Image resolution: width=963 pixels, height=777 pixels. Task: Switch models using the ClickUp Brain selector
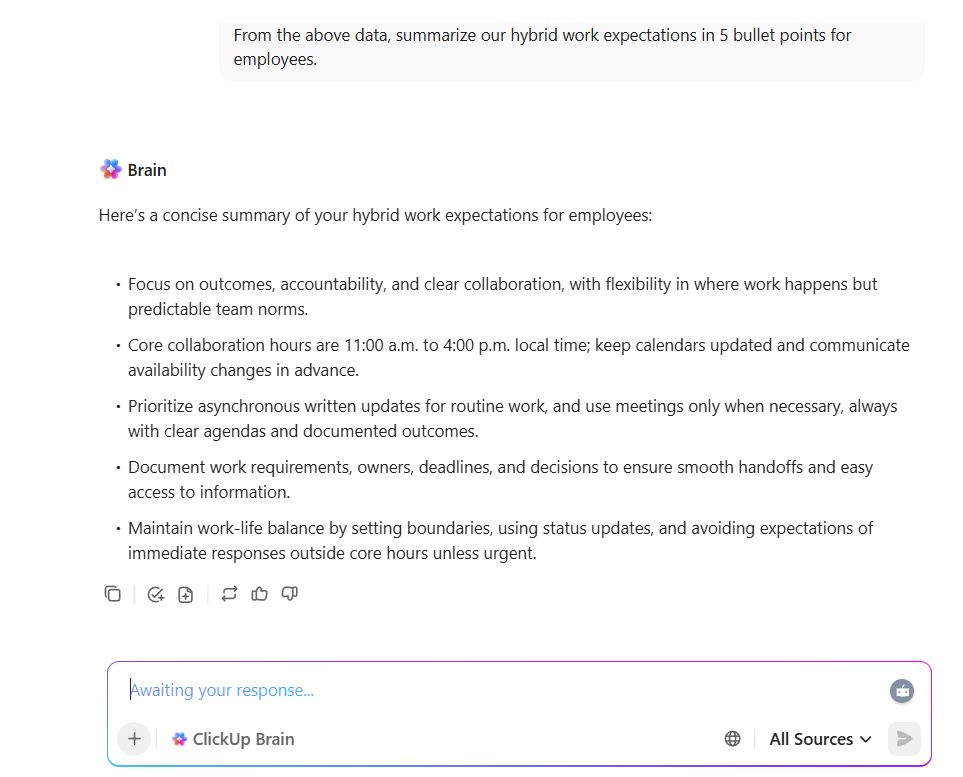232,738
